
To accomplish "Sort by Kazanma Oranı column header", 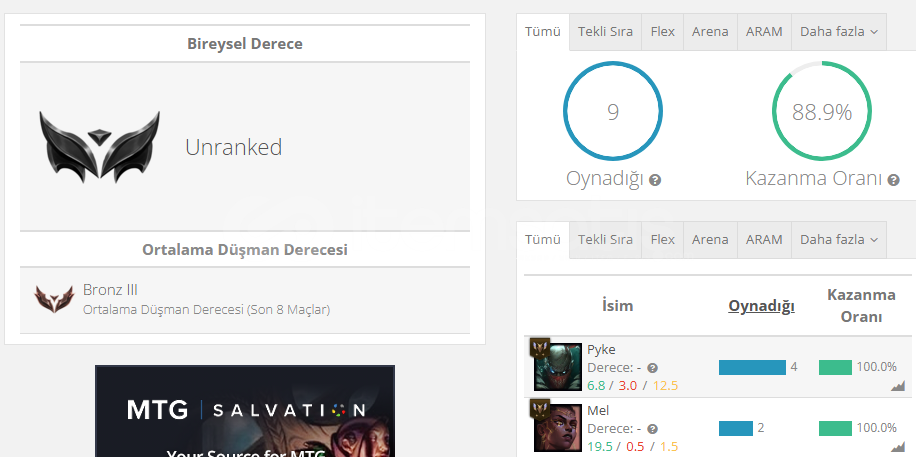I will point(861,306).
